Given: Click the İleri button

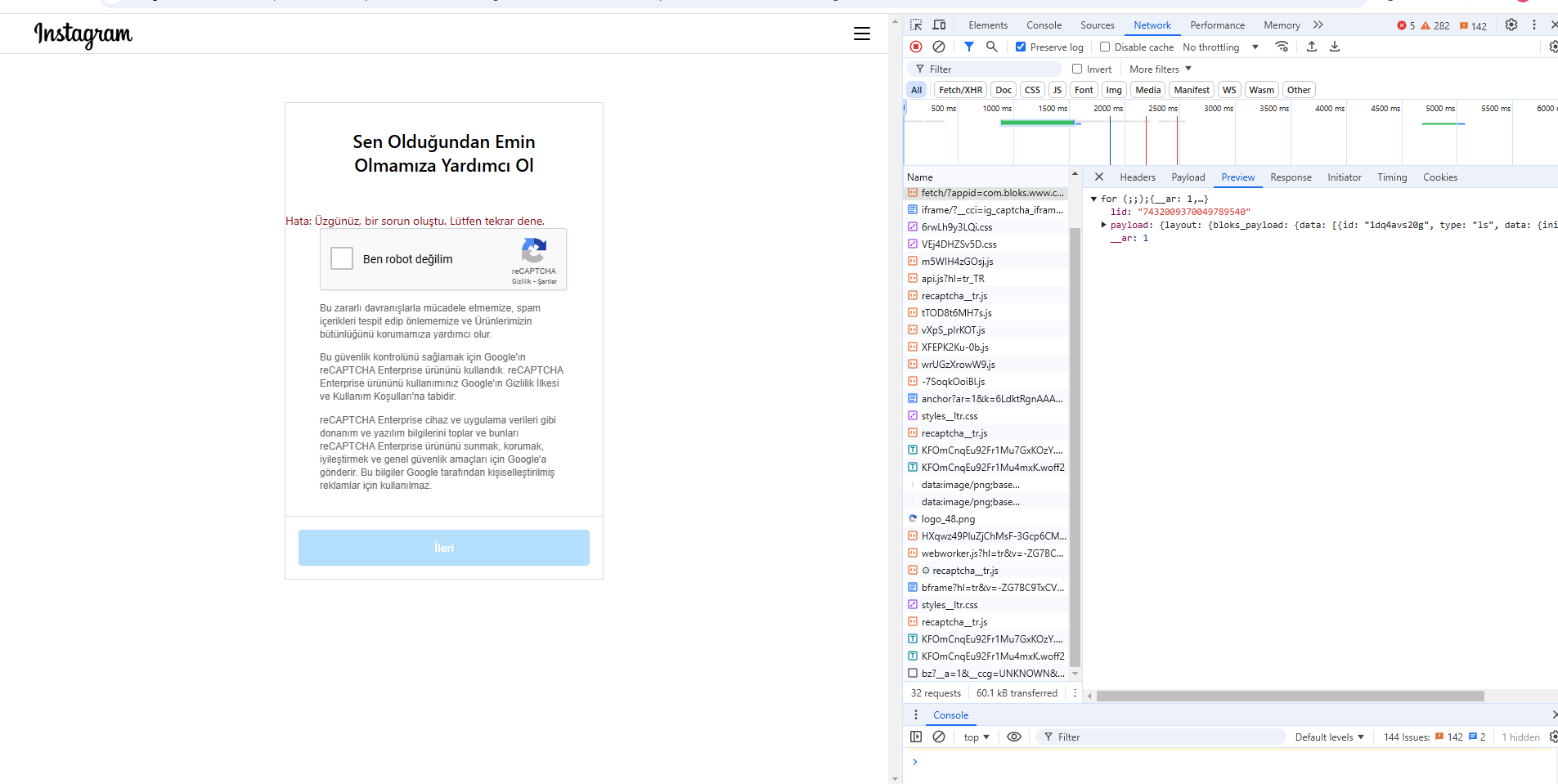Looking at the screenshot, I should pyautogui.click(x=444, y=548).
